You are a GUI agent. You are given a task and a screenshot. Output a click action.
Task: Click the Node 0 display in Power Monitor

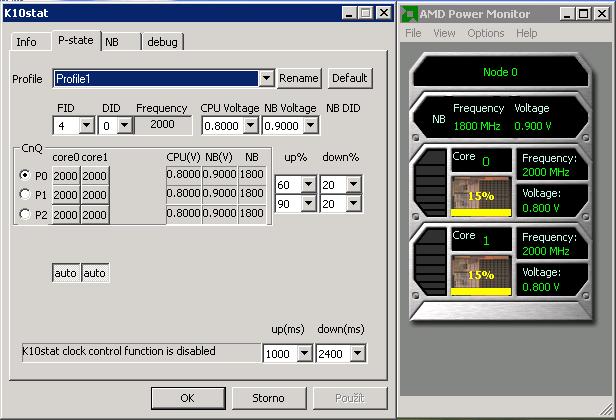point(500,72)
